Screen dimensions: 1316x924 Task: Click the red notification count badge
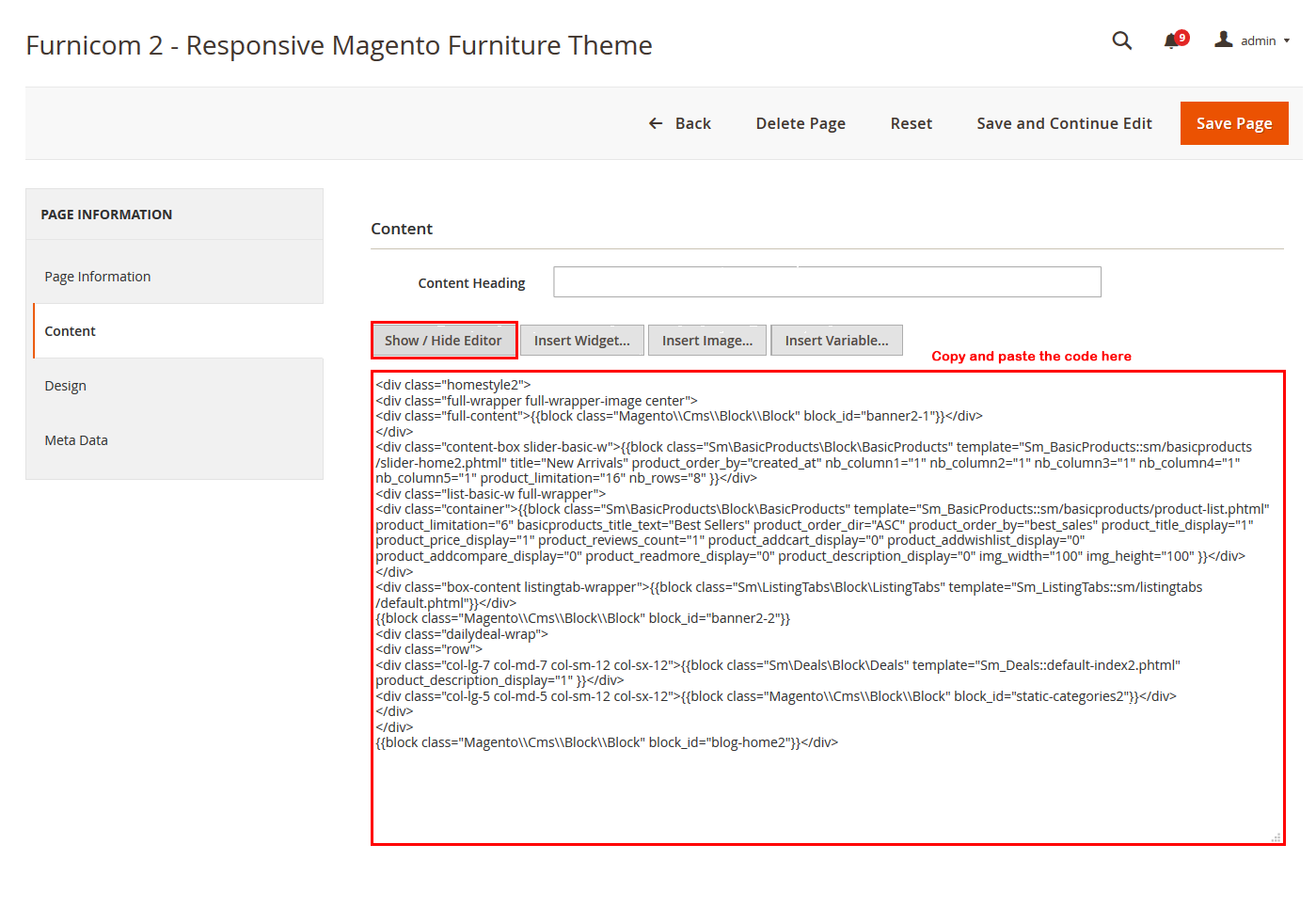(1182, 38)
